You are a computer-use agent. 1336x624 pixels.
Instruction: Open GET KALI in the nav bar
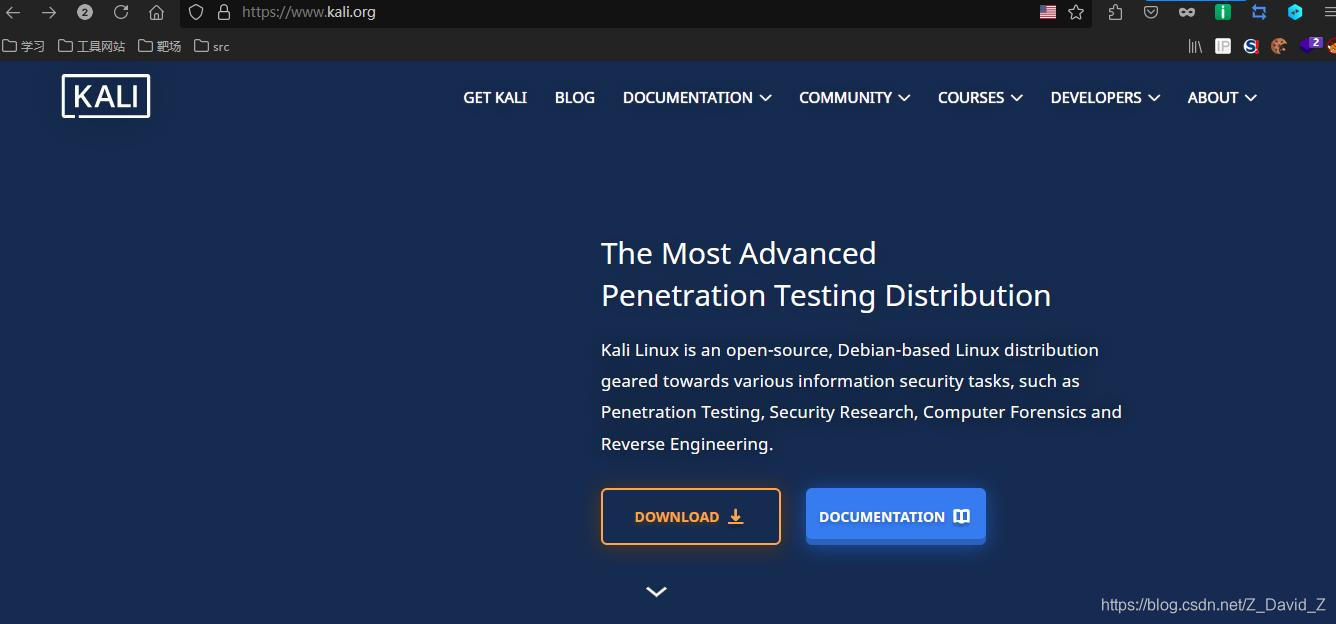[495, 97]
